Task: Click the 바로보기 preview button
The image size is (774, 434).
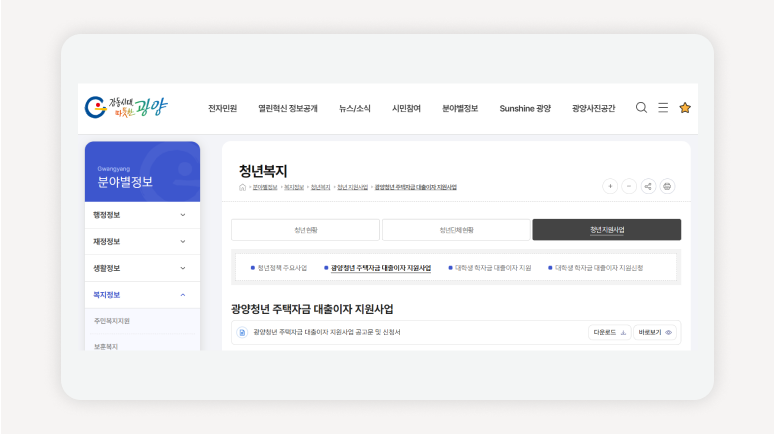Action: tap(655, 332)
